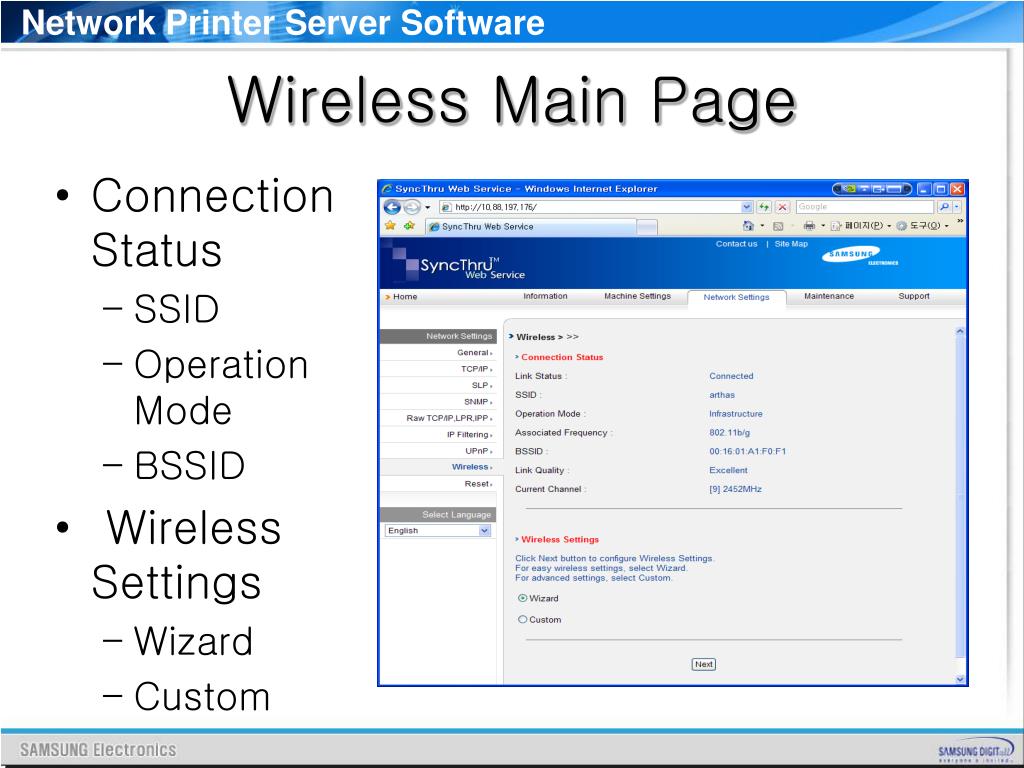Click the Current Channel value [9] 2452MHz
1024x768 pixels.
[735, 489]
